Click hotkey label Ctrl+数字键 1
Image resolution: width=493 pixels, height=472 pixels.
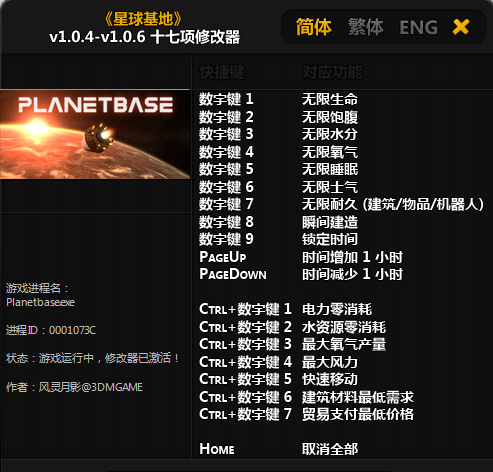click(245, 309)
